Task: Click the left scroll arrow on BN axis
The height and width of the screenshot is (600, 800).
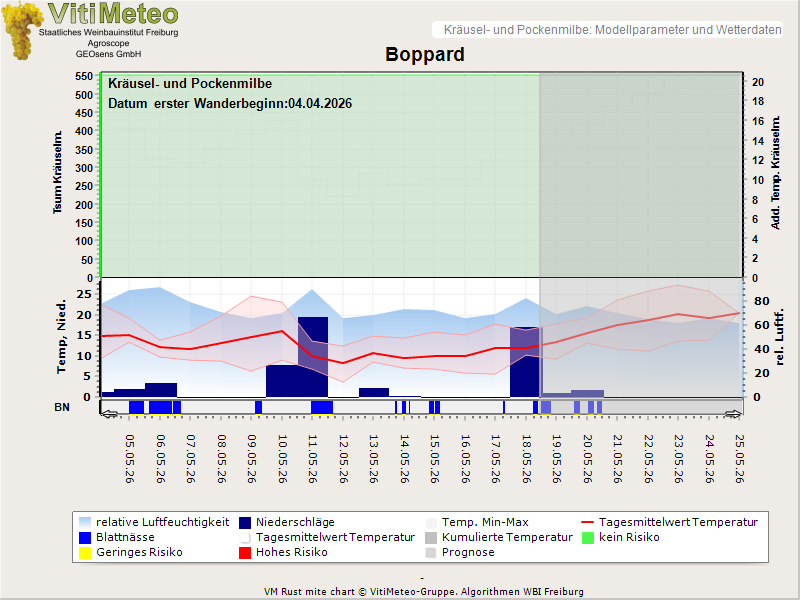Action: (110, 414)
